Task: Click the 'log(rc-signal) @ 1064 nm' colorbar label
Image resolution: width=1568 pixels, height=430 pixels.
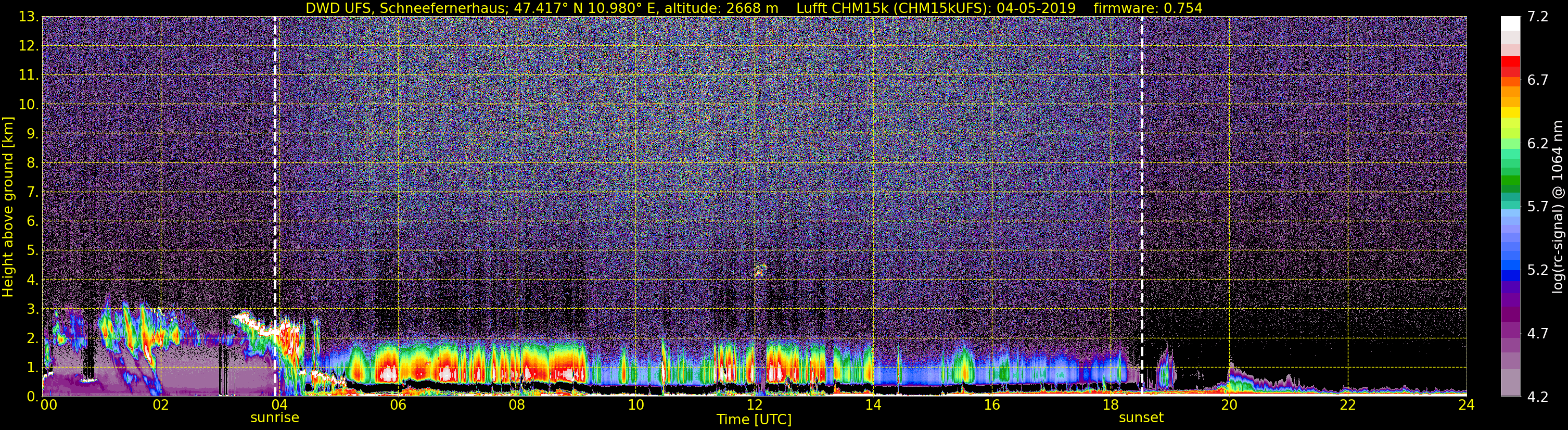Action: (1557, 207)
